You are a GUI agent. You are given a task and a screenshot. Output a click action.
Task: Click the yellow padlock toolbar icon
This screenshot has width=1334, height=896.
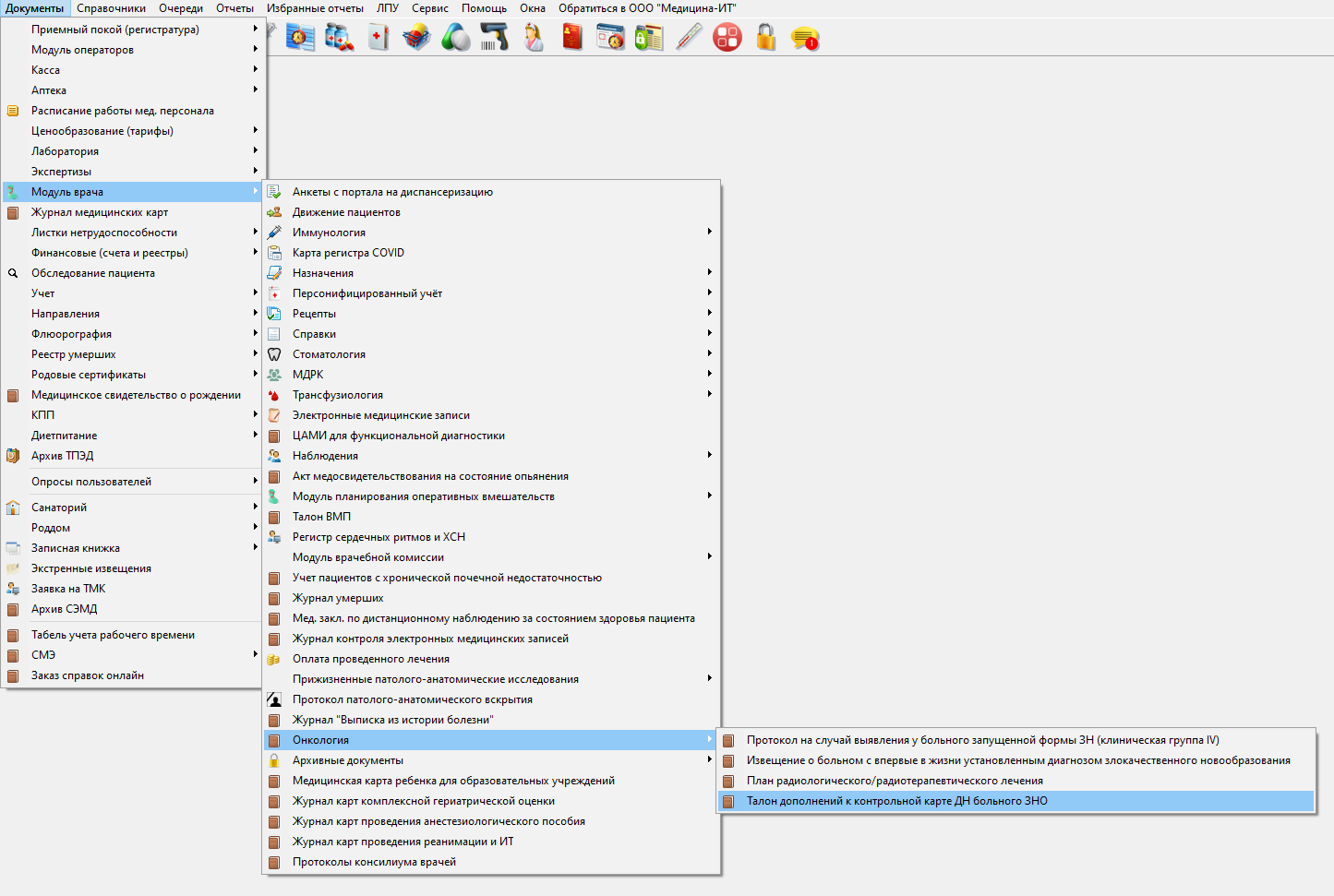(765, 38)
